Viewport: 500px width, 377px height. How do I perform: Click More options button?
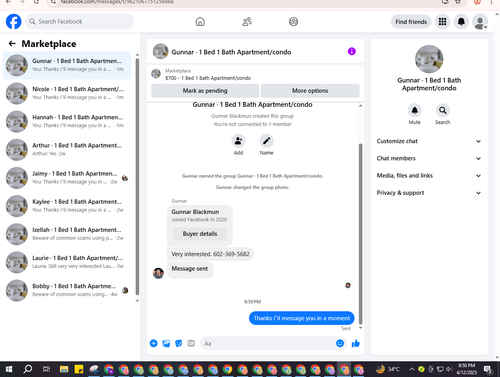pos(310,91)
